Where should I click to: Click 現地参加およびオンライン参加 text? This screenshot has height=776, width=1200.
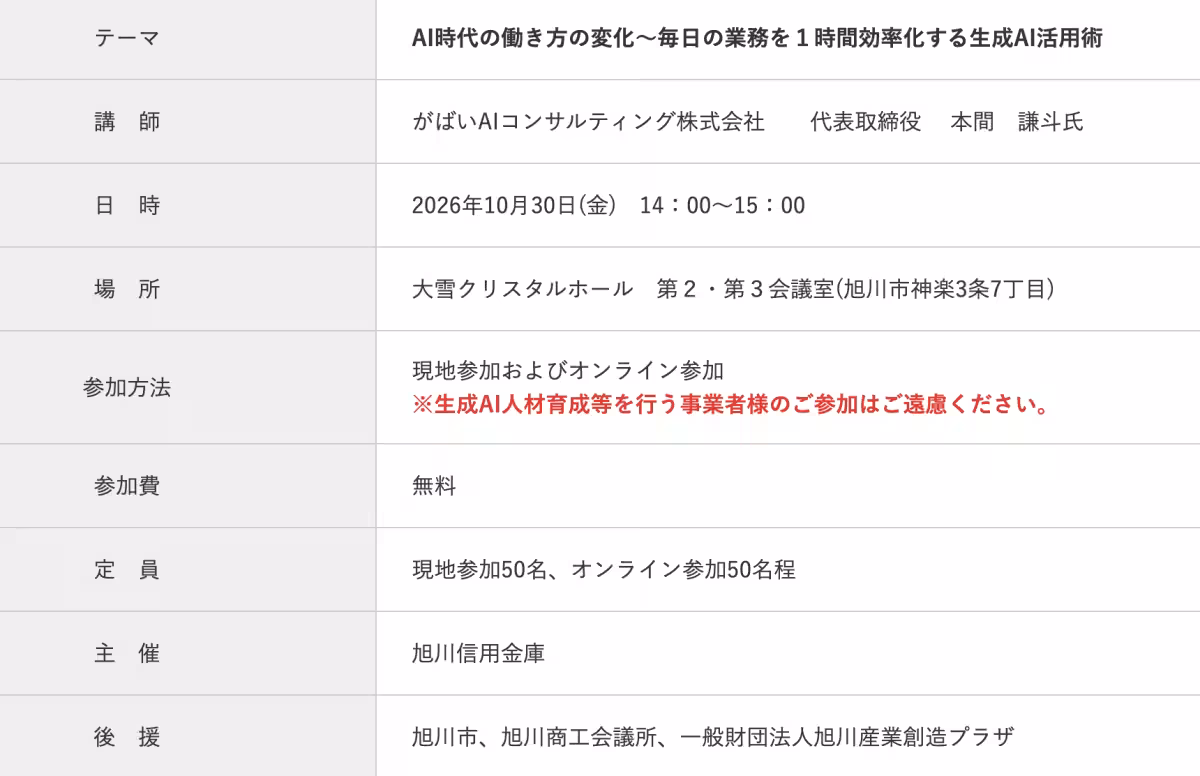point(567,370)
